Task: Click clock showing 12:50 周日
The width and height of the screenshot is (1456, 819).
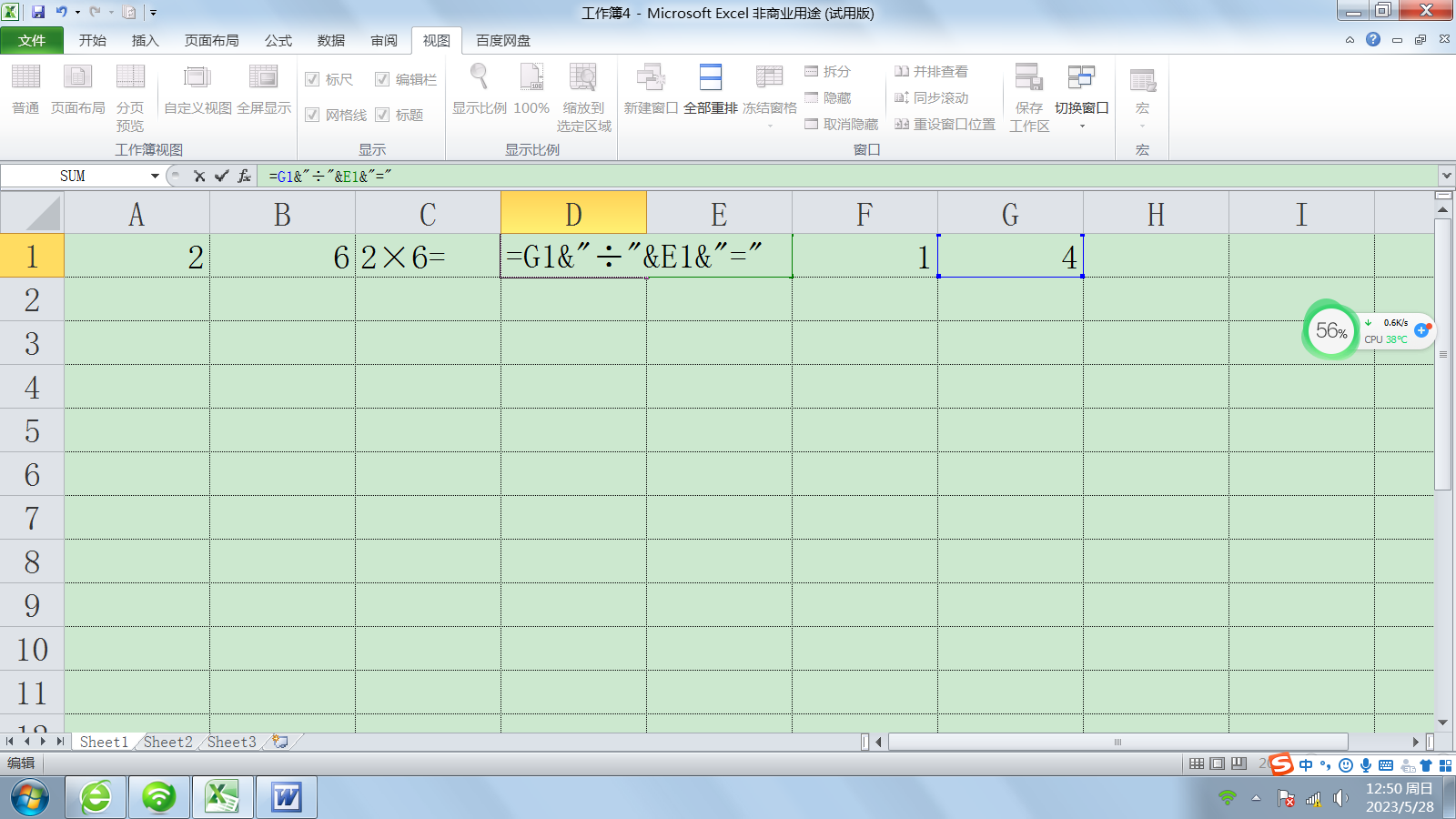Action: point(1400,789)
